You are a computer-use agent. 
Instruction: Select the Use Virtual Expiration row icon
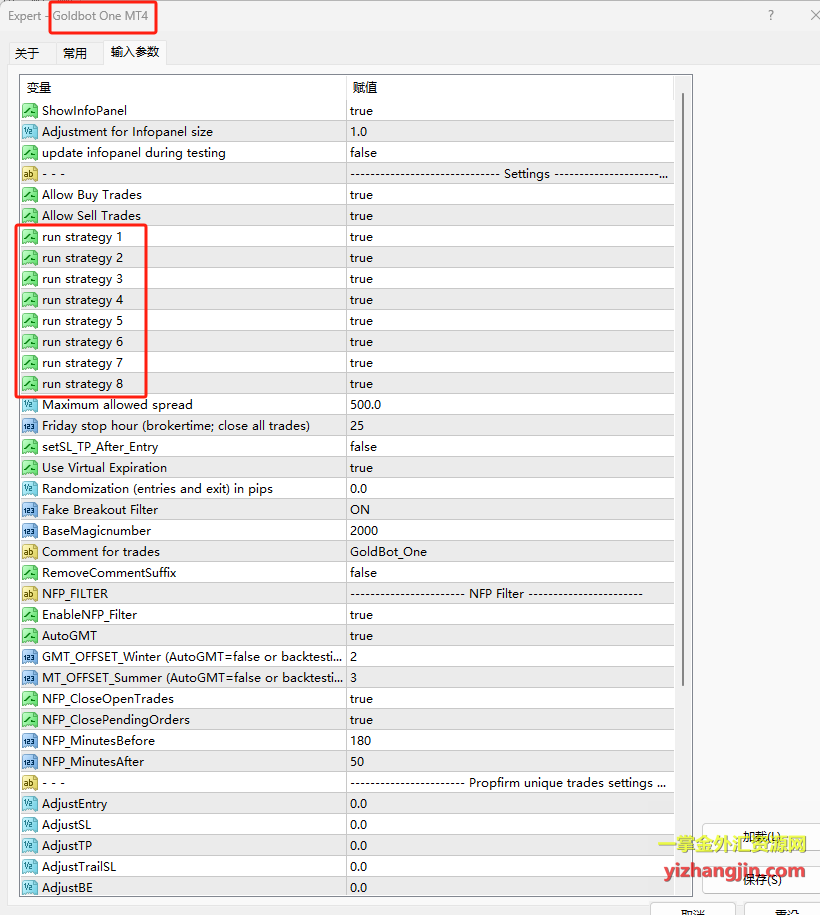coord(30,467)
